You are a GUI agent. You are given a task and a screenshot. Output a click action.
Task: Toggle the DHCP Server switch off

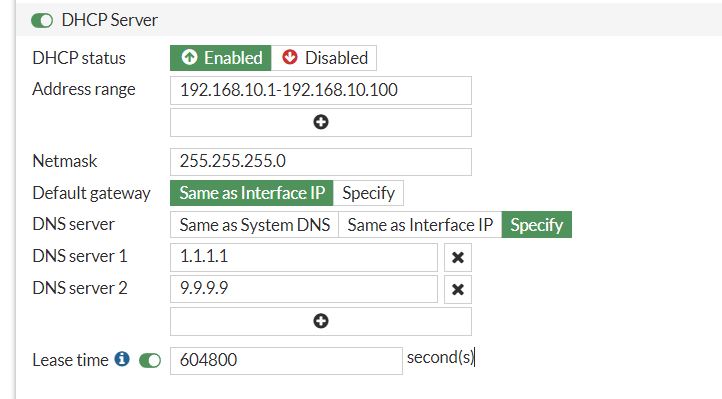point(42,21)
